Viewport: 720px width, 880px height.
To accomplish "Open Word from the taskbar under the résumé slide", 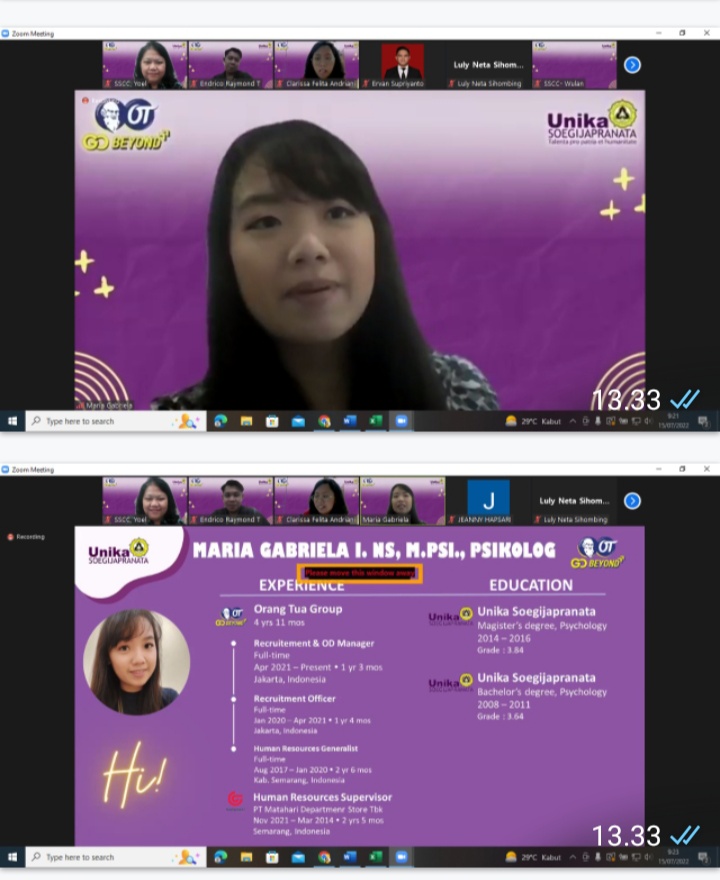I will click(350, 857).
